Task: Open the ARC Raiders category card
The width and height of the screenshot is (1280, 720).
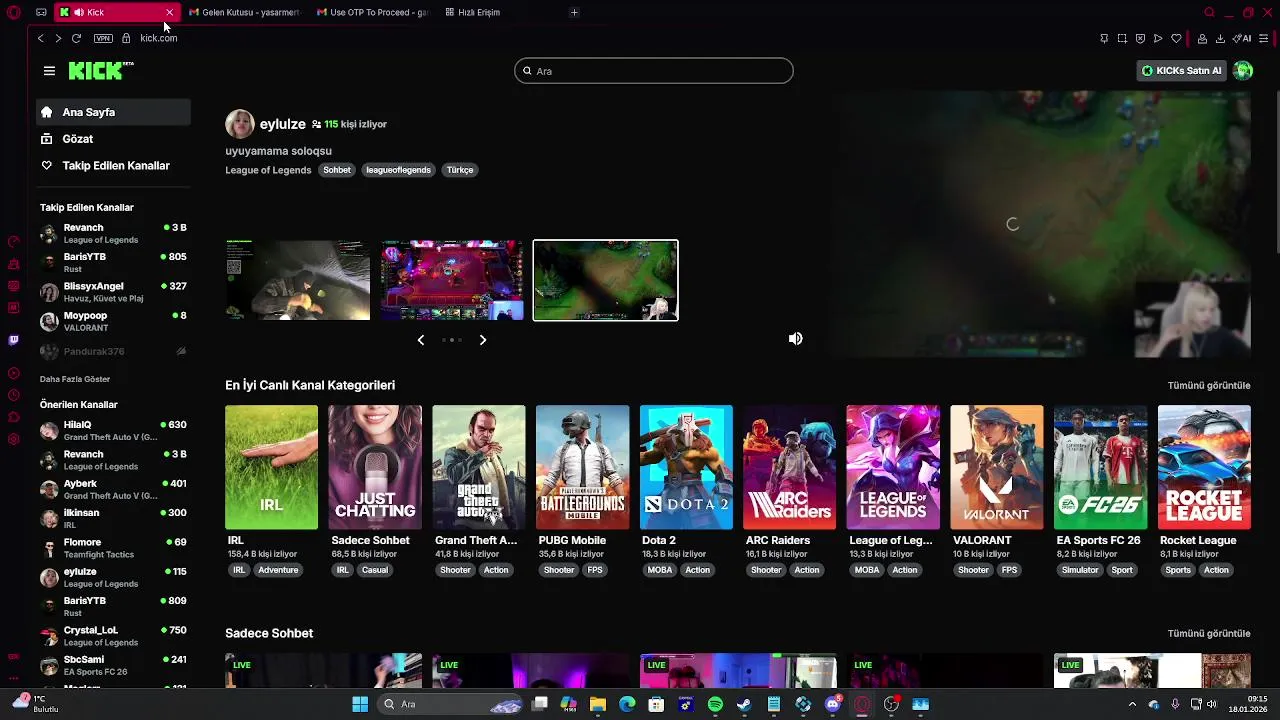Action: [x=789, y=467]
